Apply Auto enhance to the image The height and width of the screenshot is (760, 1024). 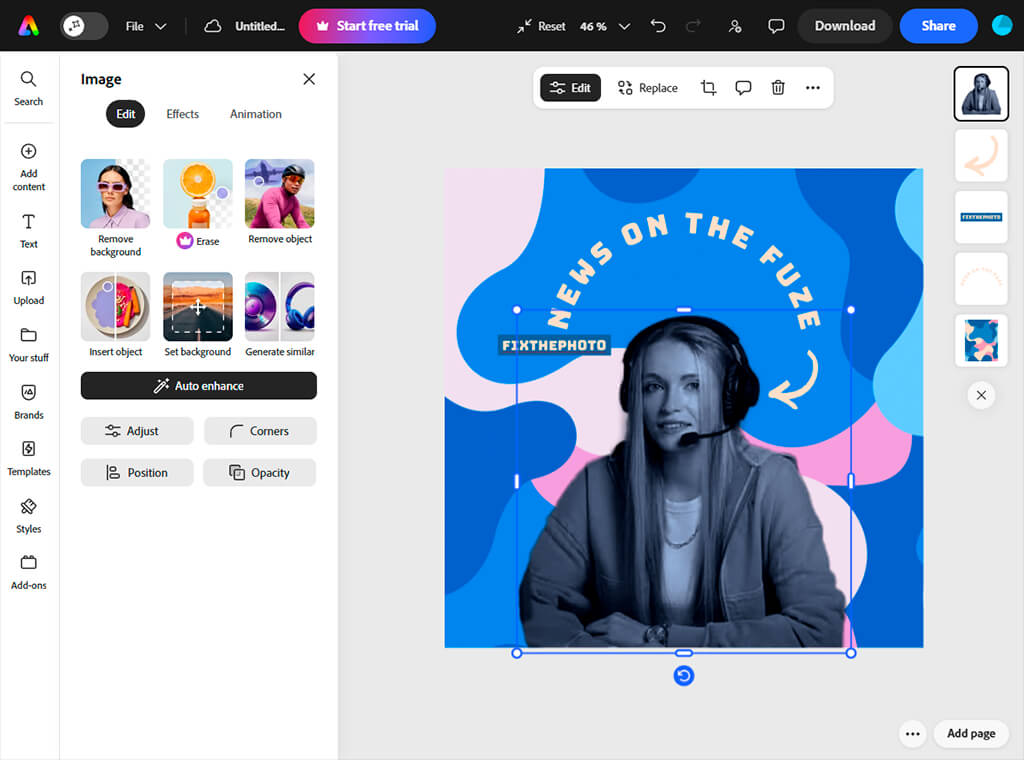point(199,386)
